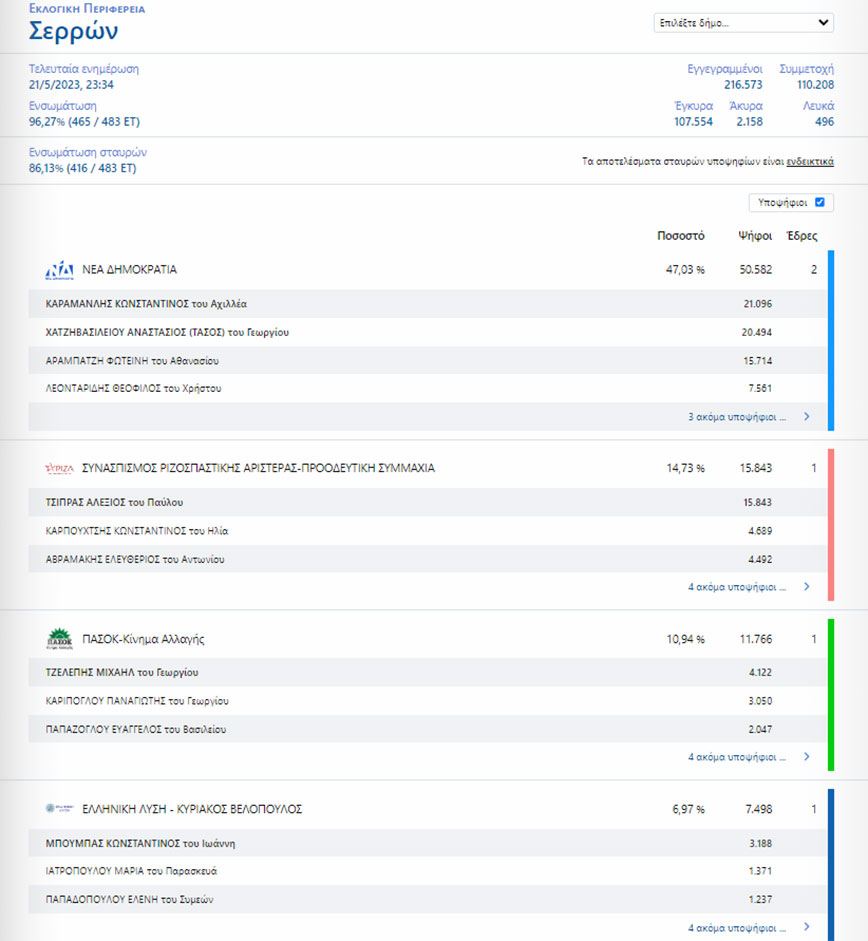Select candidate ΚΑΡΑΜΑΝΛΗΣ ΚΩΝΣΤΑΝΤΙΝΟΣ row
This screenshot has height=941, width=868.
[x=146, y=303]
